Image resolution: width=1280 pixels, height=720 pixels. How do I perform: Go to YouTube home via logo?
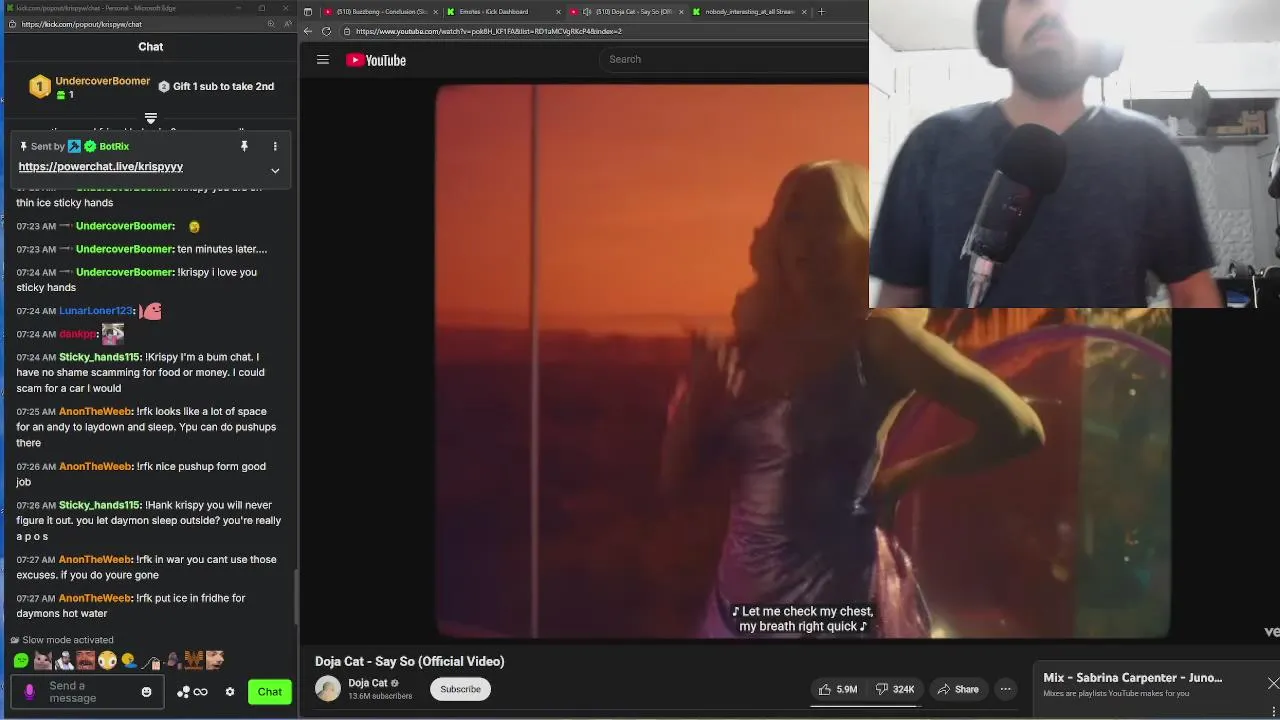376,60
